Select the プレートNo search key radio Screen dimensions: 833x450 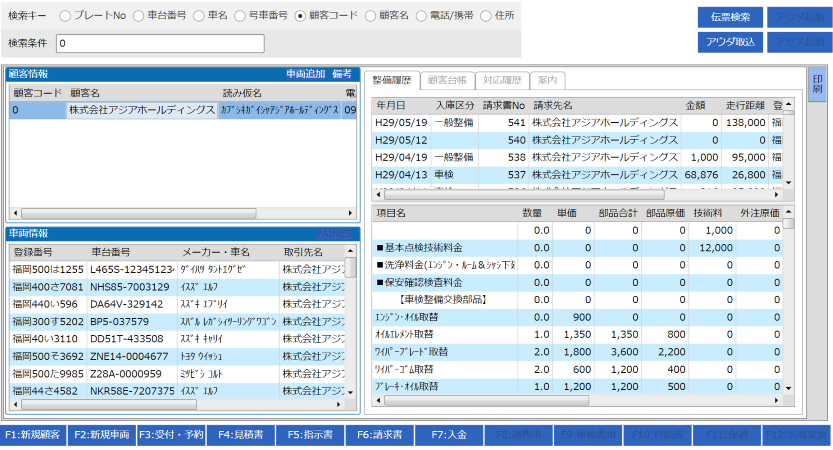pyautogui.click(x=65, y=16)
